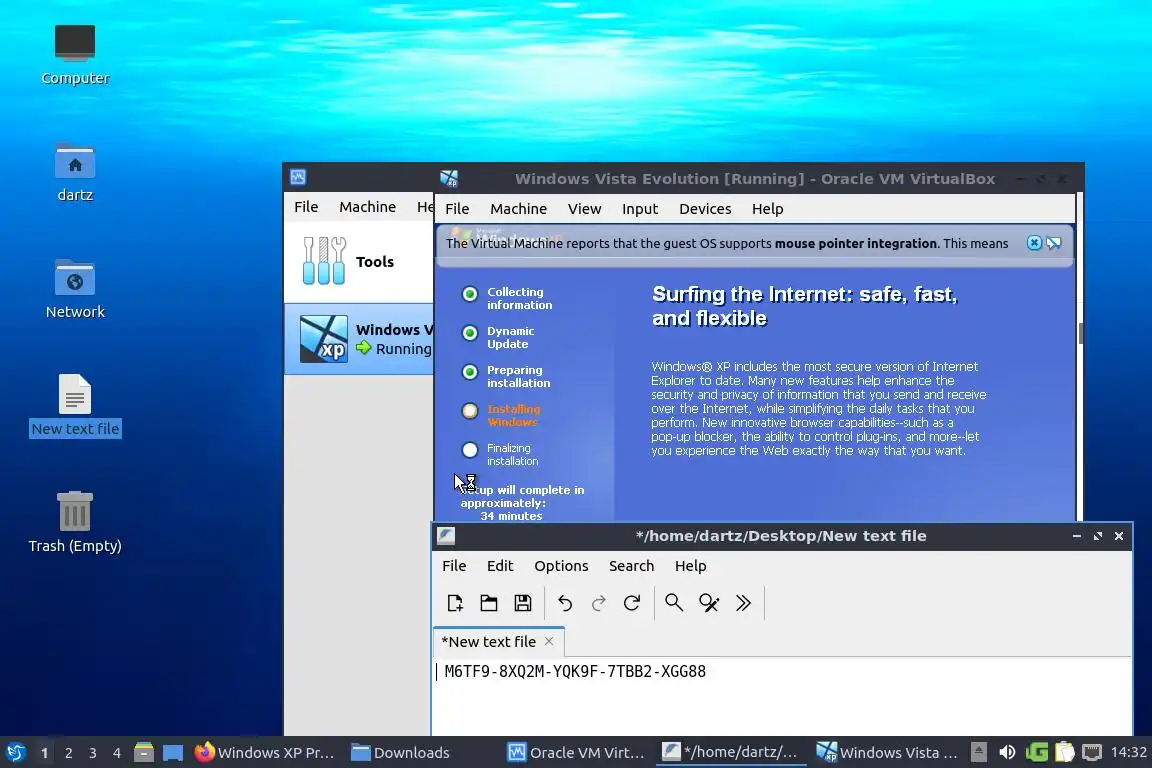The width and height of the screenshot is (1152, 768).
Task: Switch to the Windows Vista taskbar entry
Action: coord(888,753)
